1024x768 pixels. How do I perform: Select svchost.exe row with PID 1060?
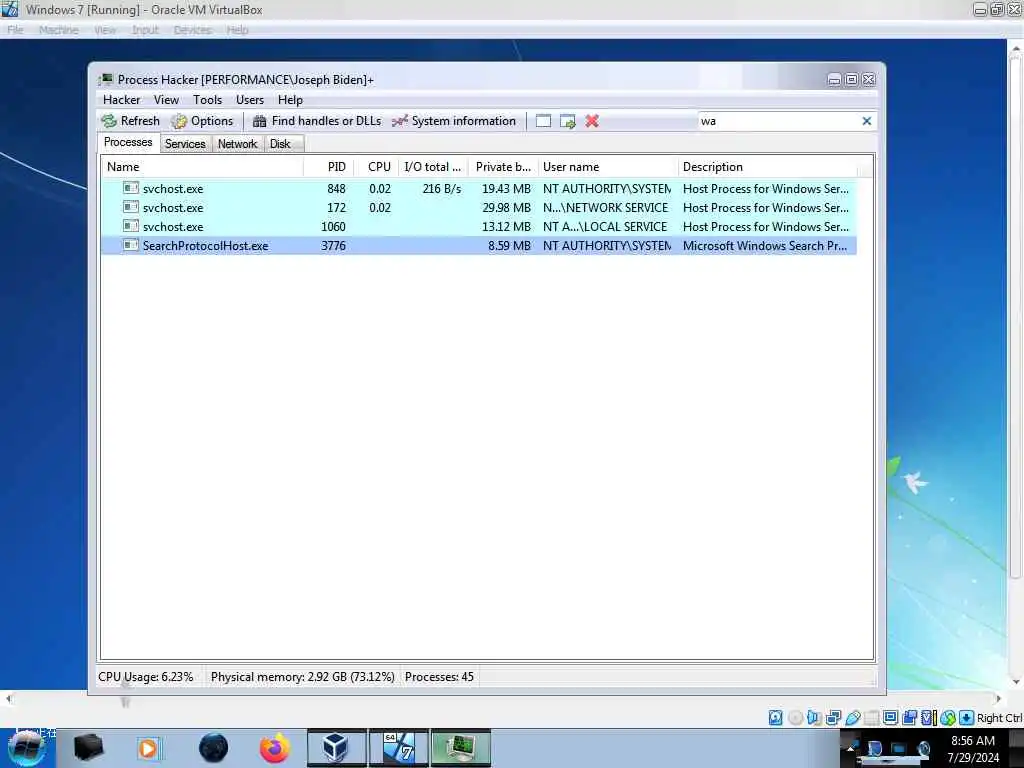479,227
